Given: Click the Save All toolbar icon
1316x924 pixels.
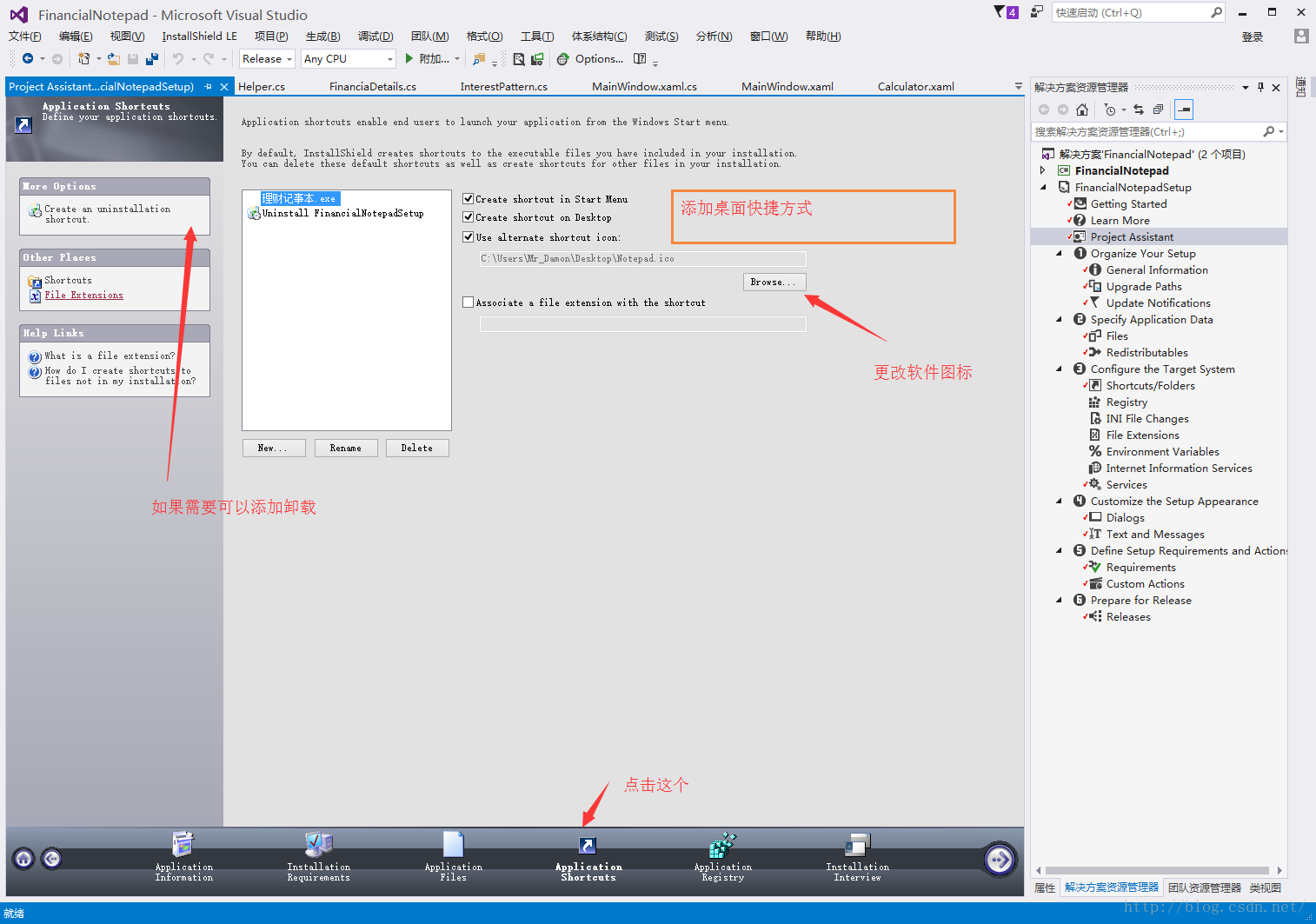Looking at the screenshot, I should pos(152,59).
